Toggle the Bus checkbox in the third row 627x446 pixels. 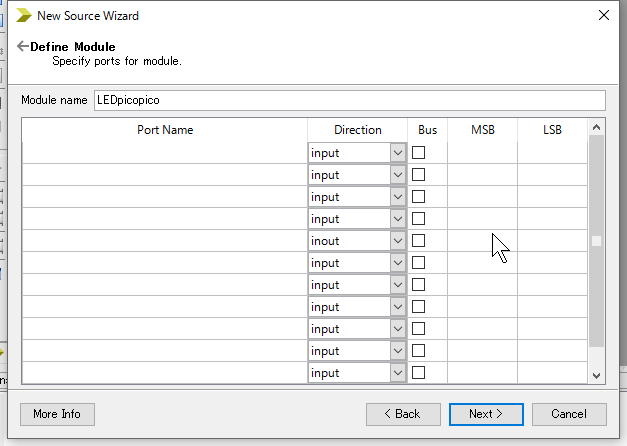coord(418,197)
